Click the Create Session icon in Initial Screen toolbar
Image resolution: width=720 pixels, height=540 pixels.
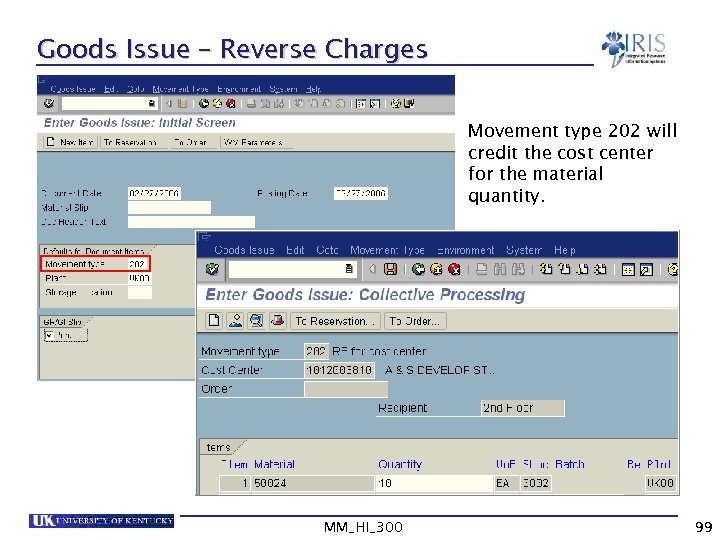click(x=361, y=104)
